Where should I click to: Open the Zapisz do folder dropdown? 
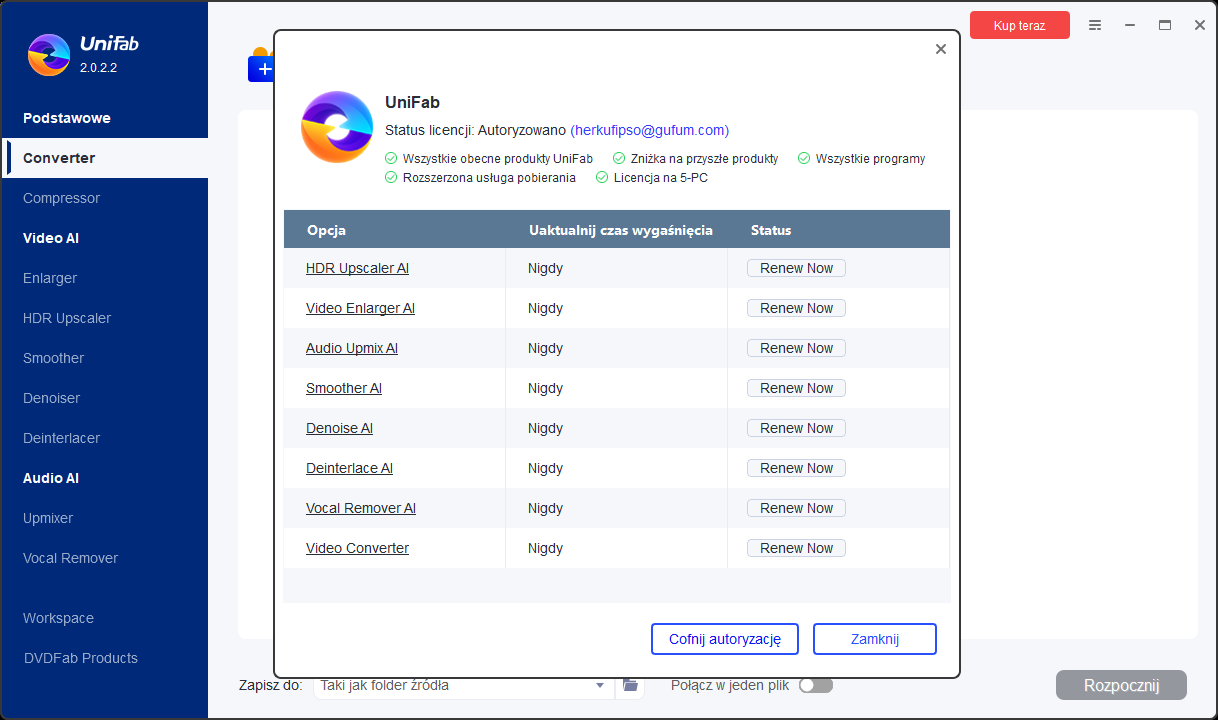[600, 685]
